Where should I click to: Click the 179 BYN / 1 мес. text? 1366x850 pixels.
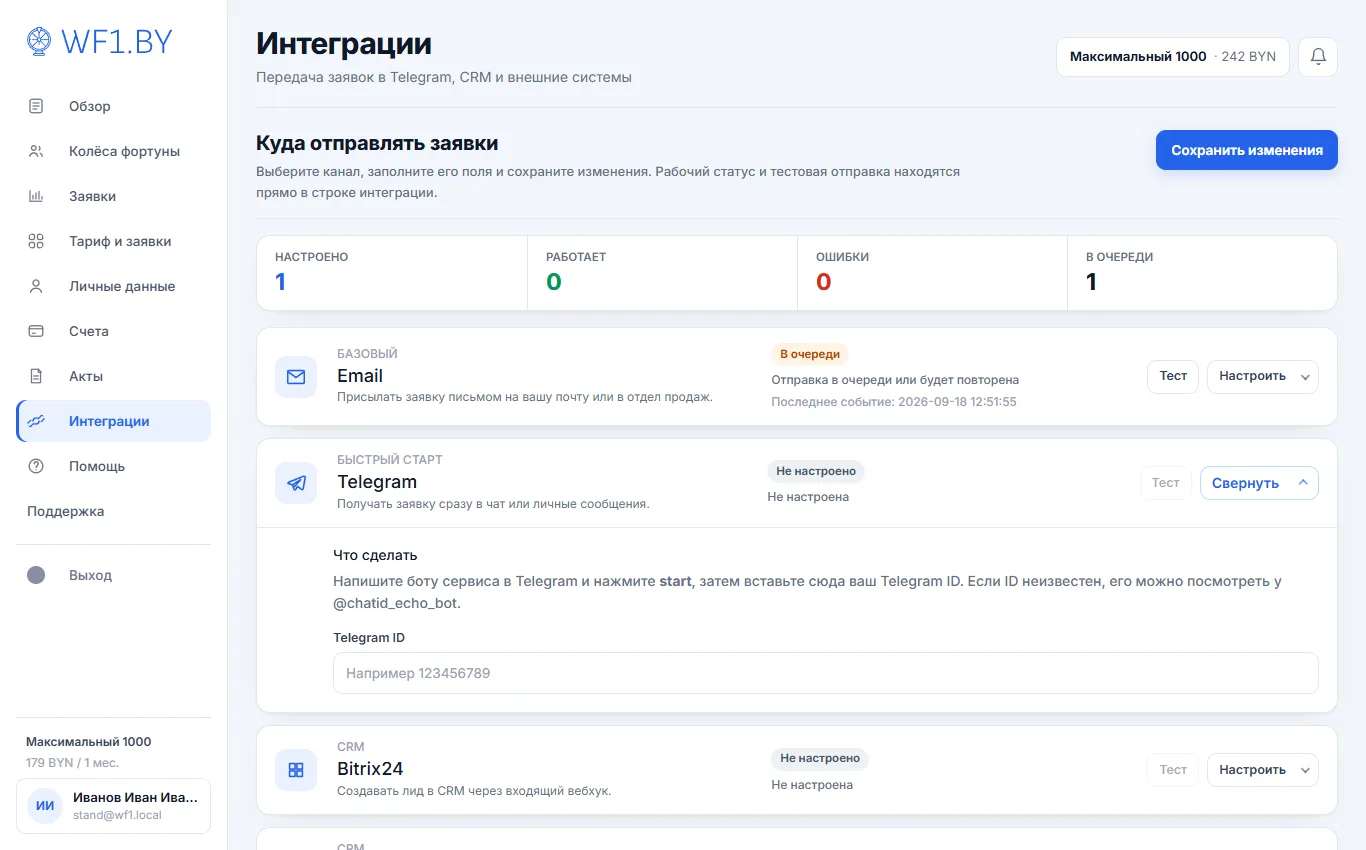click(72, 762)
